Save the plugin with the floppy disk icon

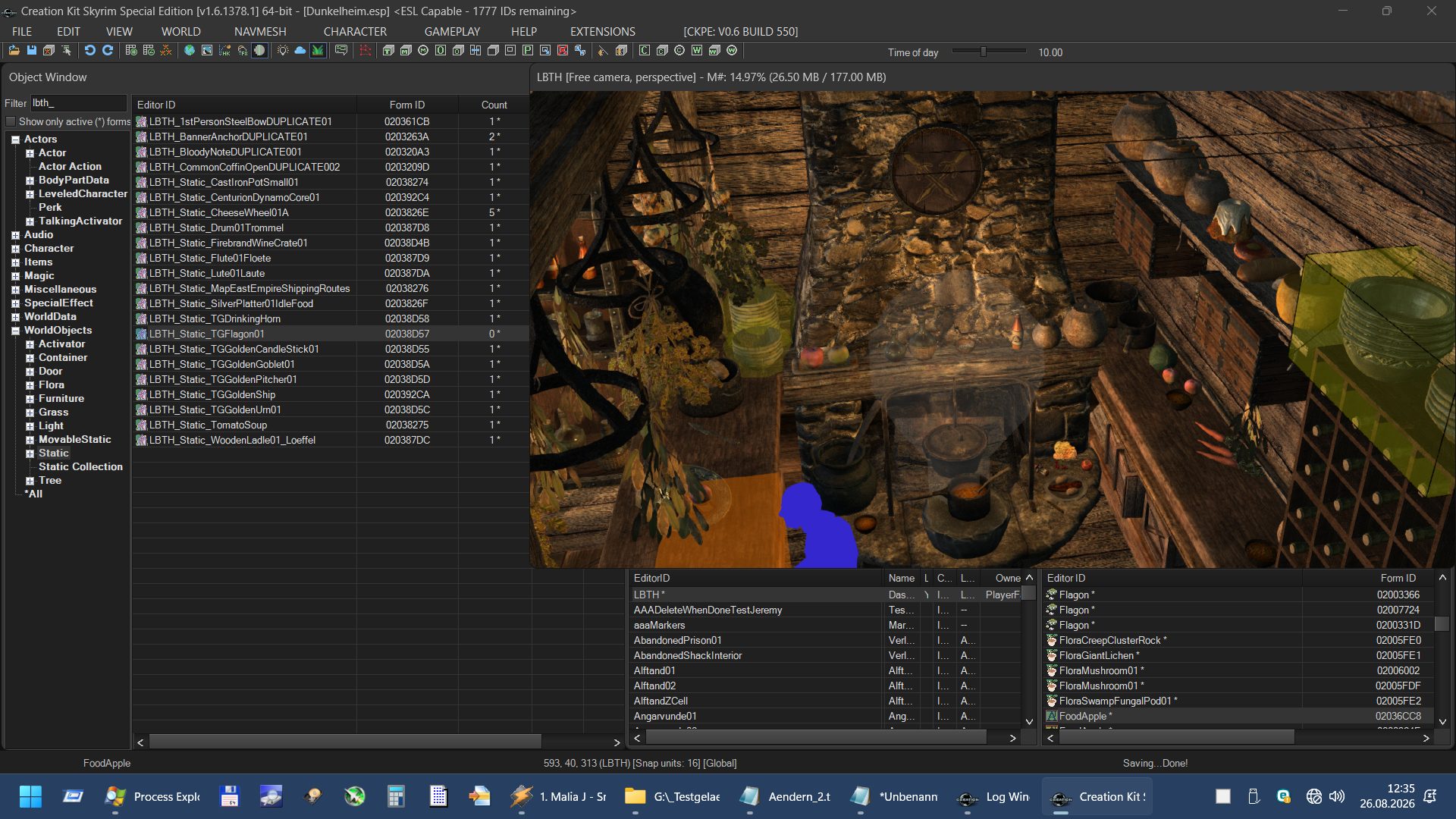(31, 51)
